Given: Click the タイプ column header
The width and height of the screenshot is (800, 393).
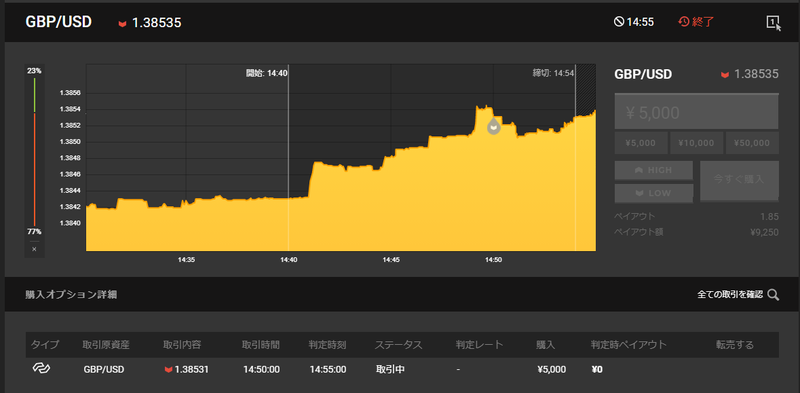Looking at the screenshot, I should (45, 345).
